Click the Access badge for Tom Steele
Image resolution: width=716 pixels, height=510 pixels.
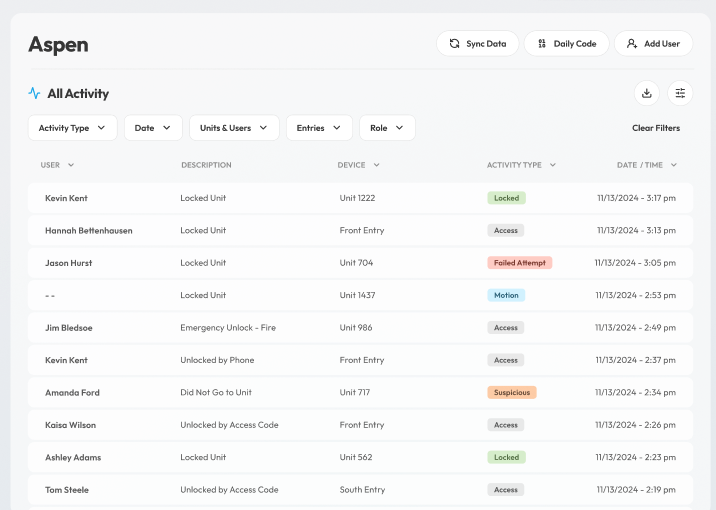(505, 489)
